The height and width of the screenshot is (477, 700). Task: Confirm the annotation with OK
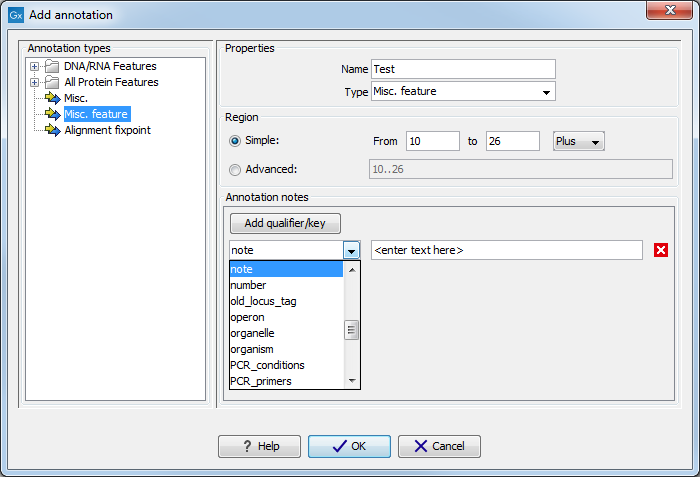349,446
